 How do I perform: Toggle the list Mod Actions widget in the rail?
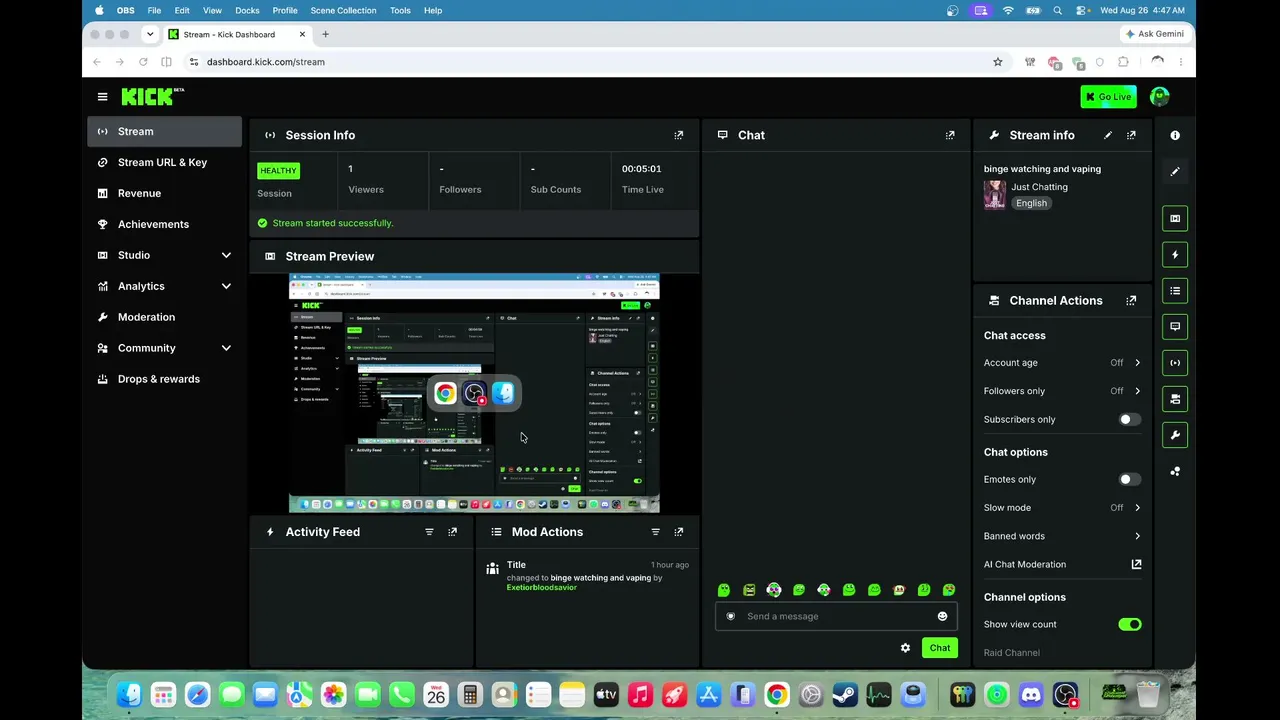click(x=1175, y=291)
